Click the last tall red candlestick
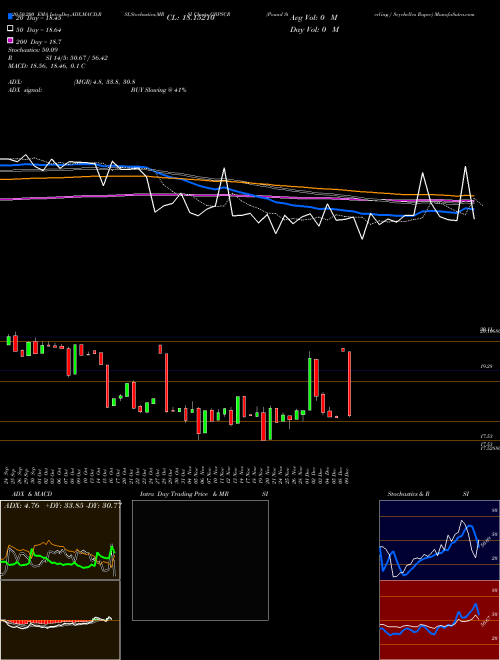The image size is (500, 660). 349,383
